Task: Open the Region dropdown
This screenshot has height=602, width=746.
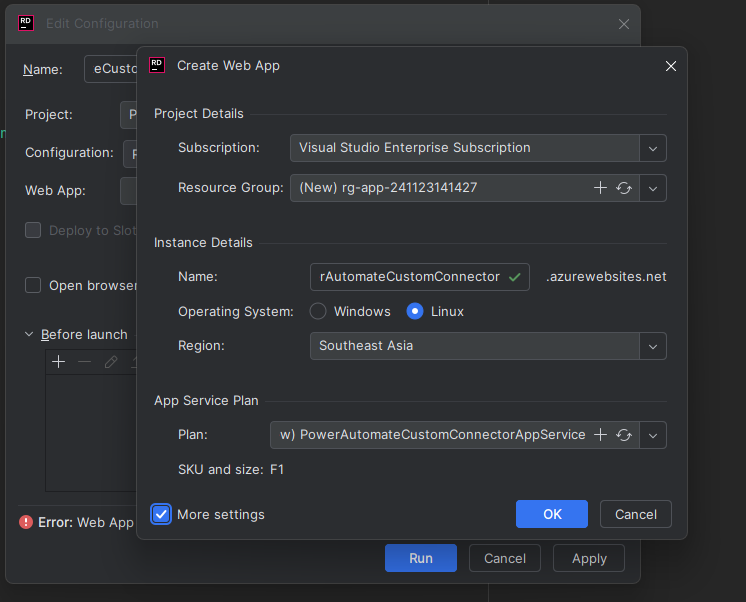Action: [653, 346]
